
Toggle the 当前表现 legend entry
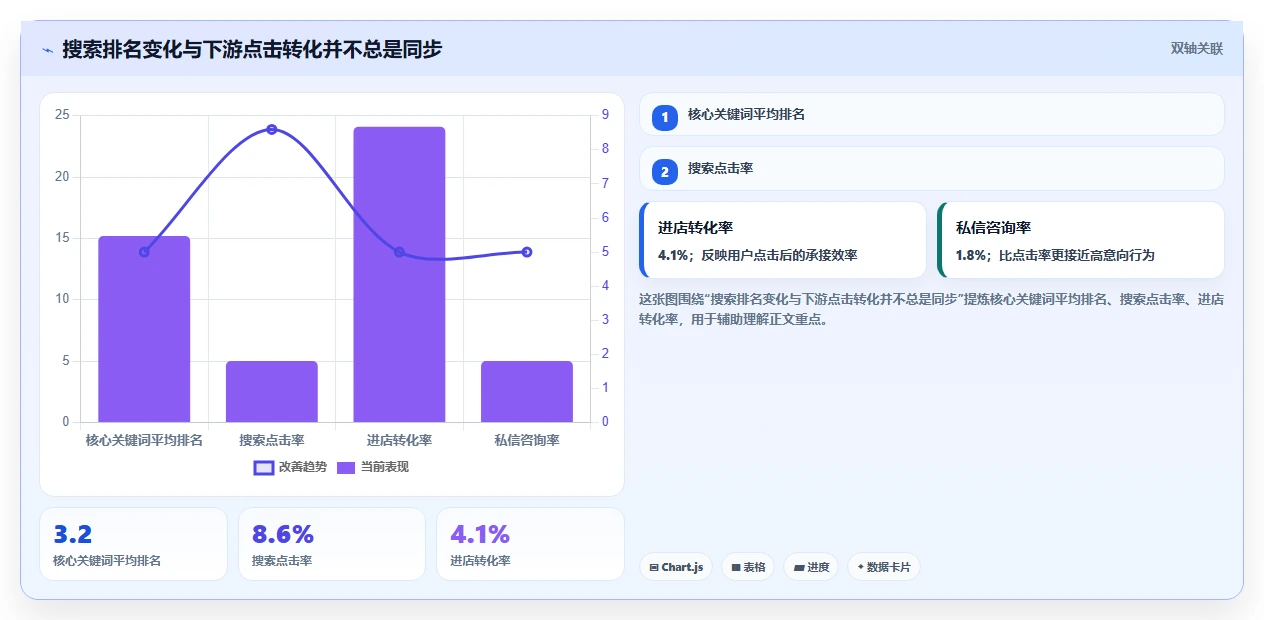pyautogui.click(x=372, y=467)
